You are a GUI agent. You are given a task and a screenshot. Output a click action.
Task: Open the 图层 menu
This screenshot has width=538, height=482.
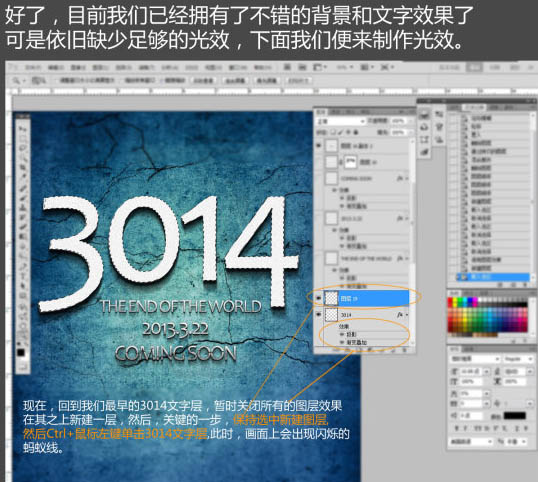click(x=101, y=68)
